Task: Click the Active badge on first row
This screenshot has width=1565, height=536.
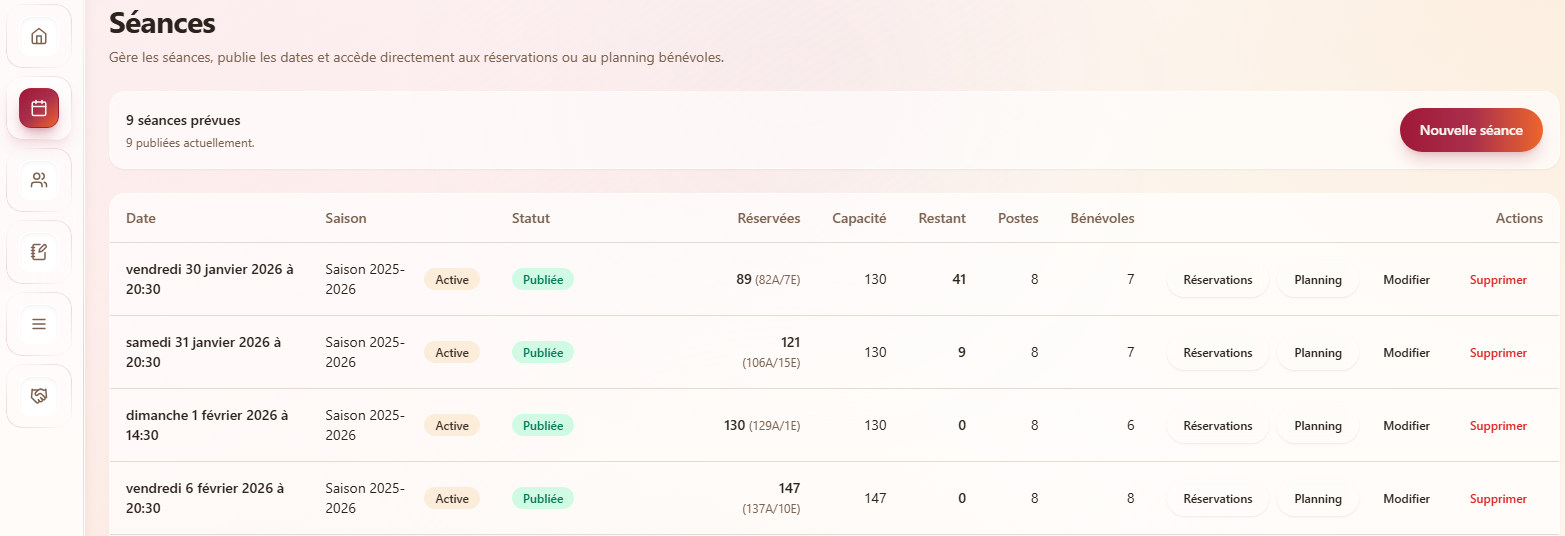Action: click(452, 279)
